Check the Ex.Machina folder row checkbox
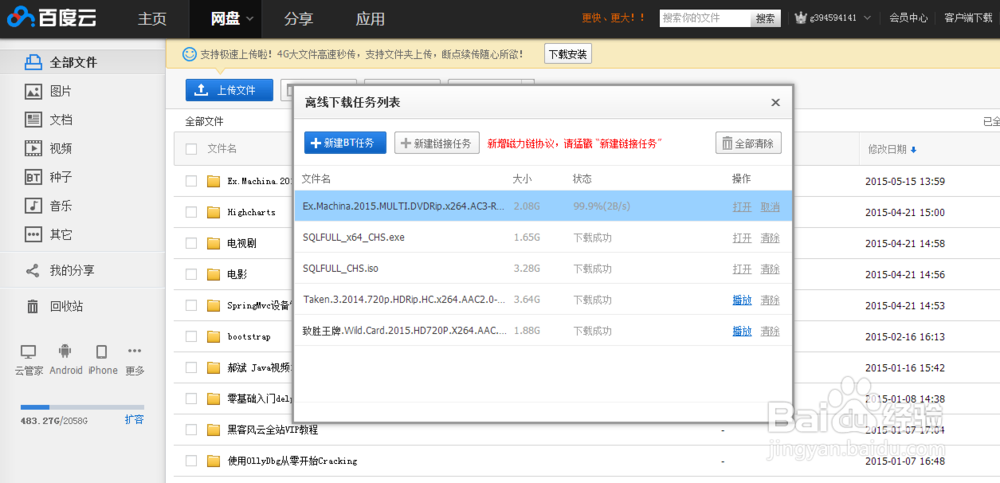This screenshot has width=1000, height=483. pyautogui.click(x=191, y=181)
